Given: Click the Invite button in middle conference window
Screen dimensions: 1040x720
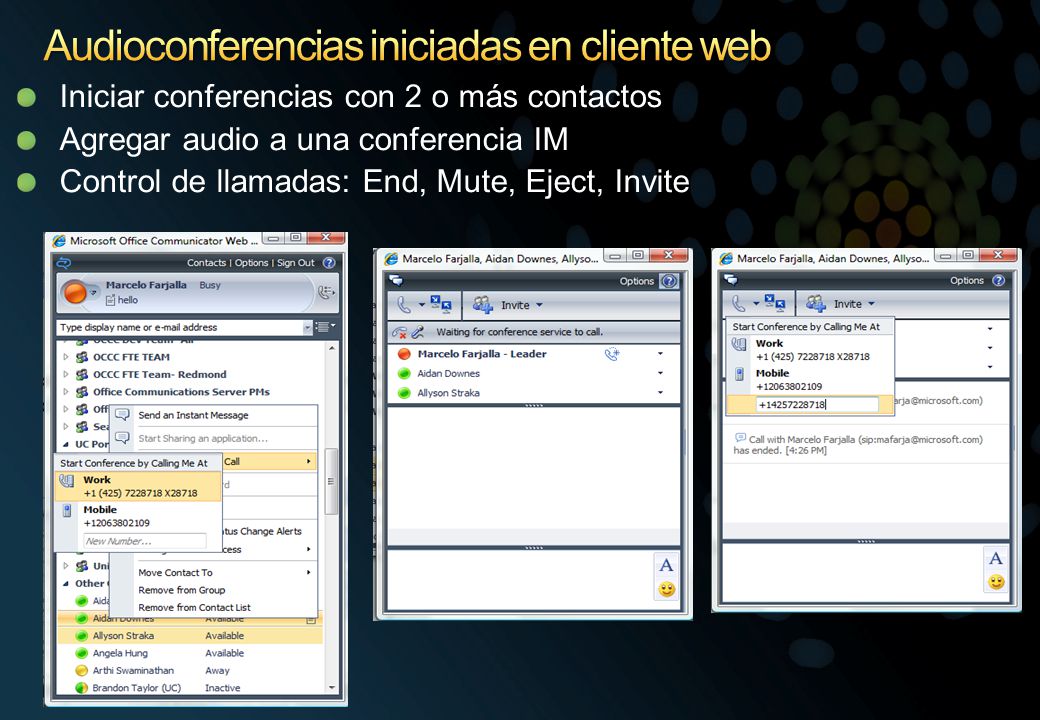Looking at the screenshot, I should 507,305.
